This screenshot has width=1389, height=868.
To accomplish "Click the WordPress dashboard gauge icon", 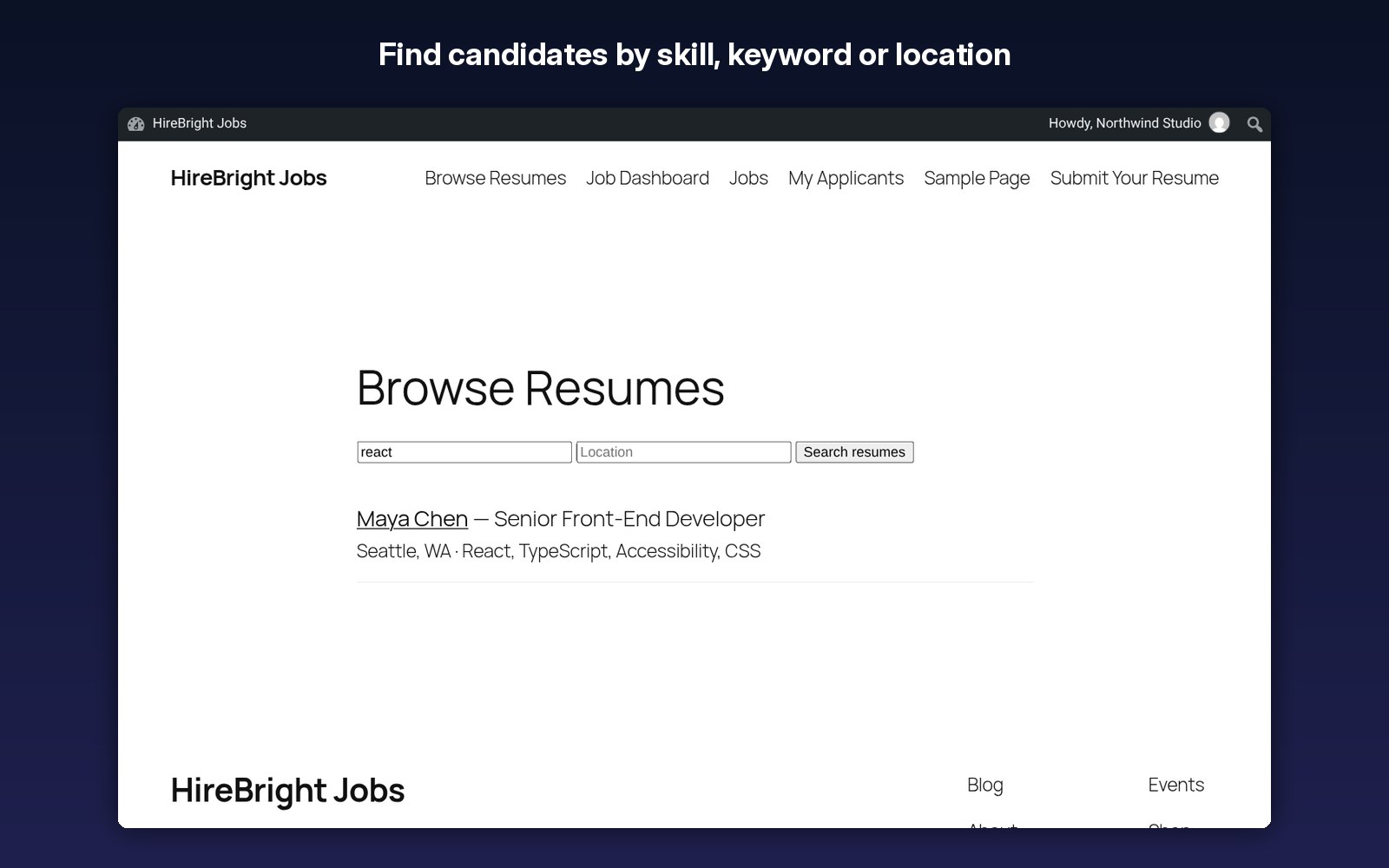I will coord(136,124).
